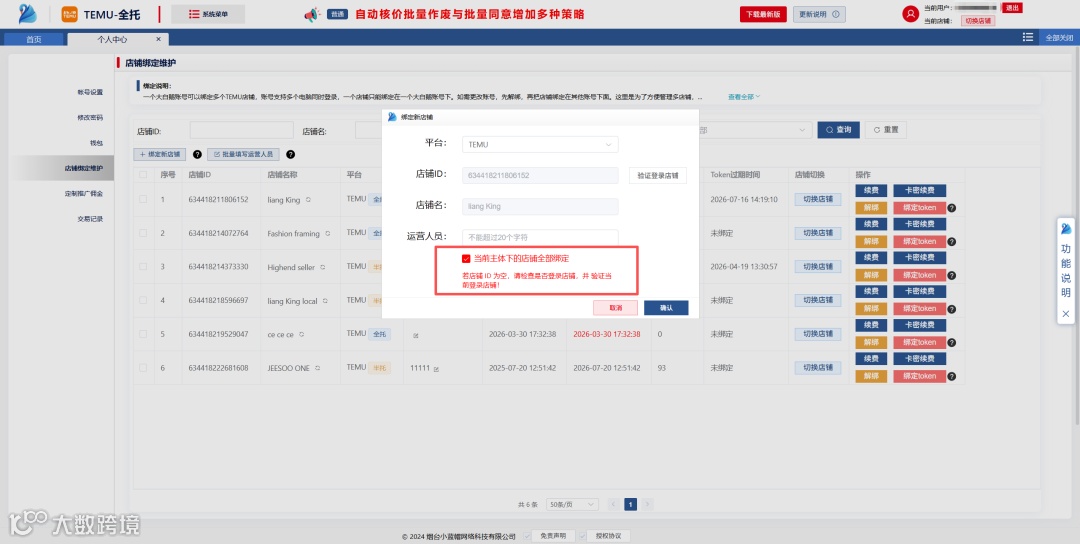Click the 店铺ID search input field
The image size is (1080, 544).
click(x=242, y=130)
